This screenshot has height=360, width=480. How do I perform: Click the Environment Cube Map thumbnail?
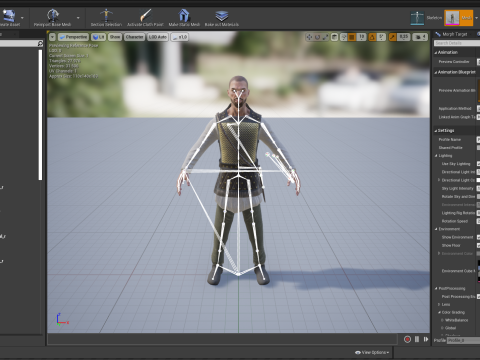click(x=479, y=271)
